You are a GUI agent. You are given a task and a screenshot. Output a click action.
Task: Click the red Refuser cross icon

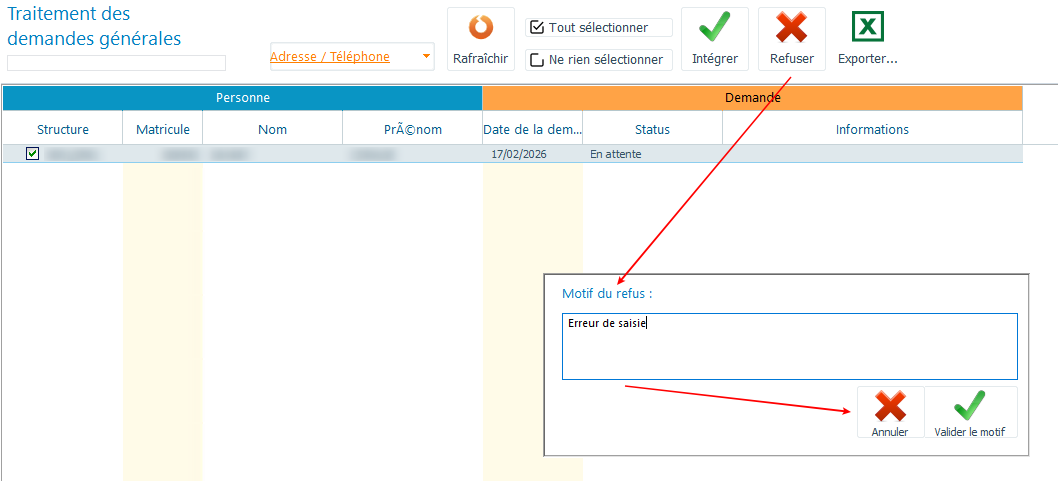(791, 28)
